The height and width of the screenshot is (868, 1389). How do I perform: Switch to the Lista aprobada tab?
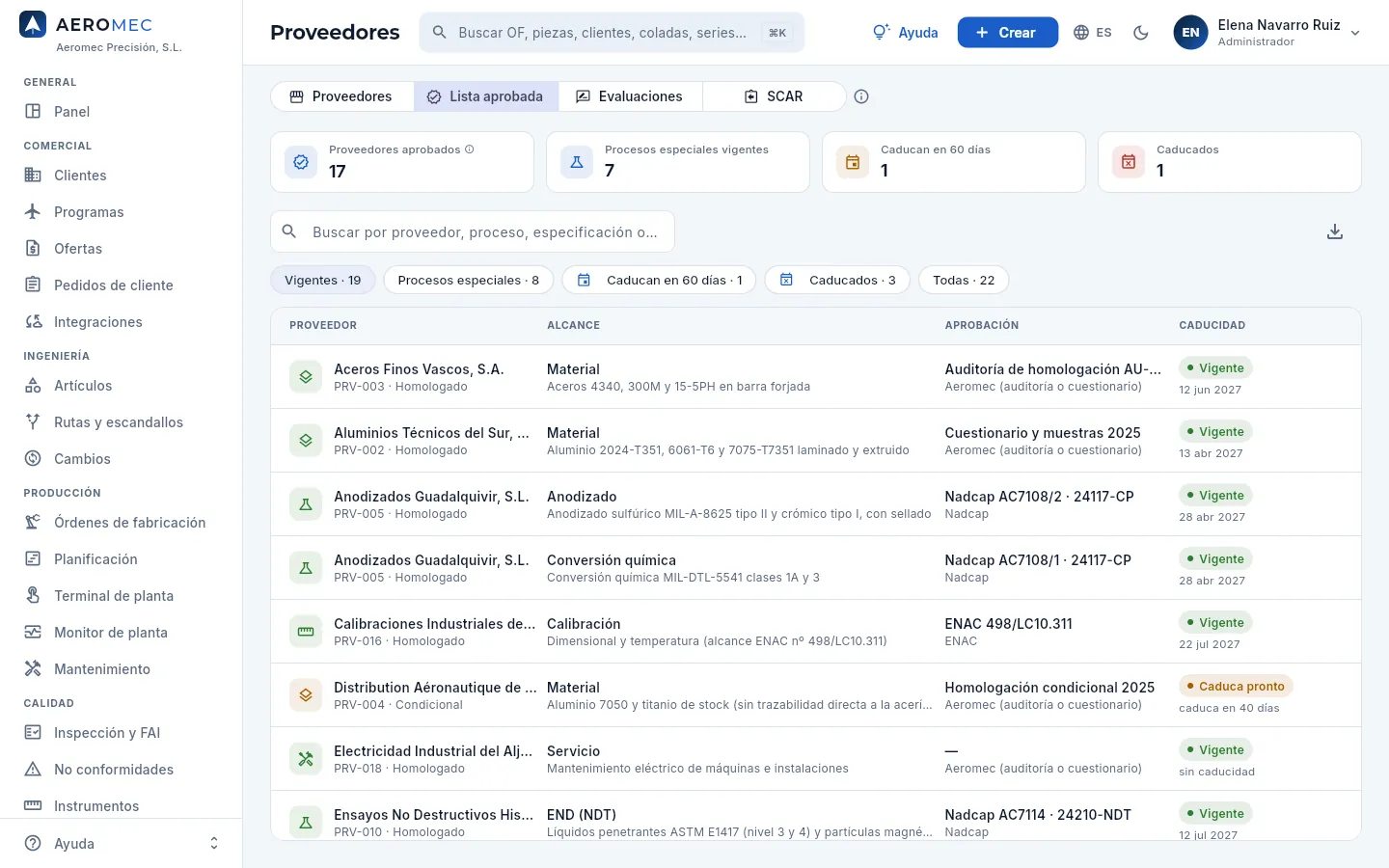coord(485,96)
